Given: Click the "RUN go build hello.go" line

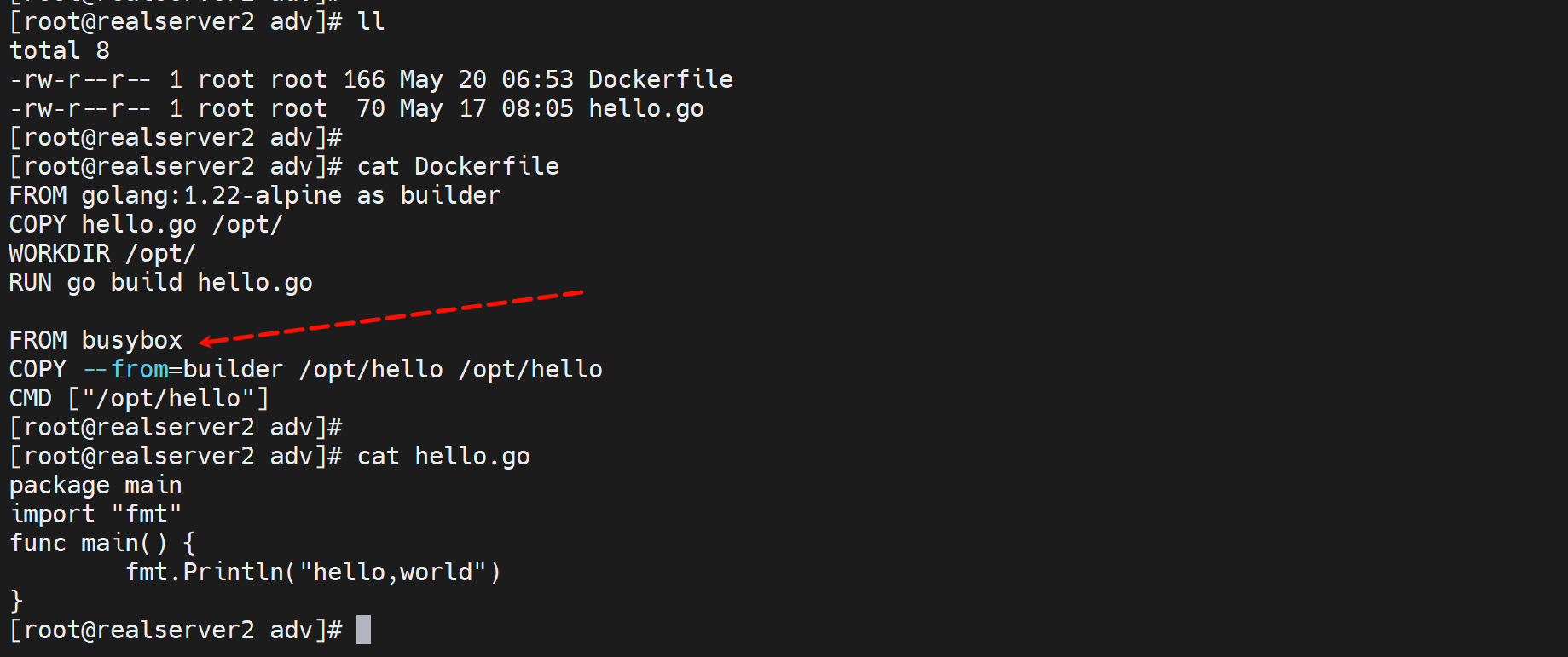Looking at the screenshot, I should (160, 283).
